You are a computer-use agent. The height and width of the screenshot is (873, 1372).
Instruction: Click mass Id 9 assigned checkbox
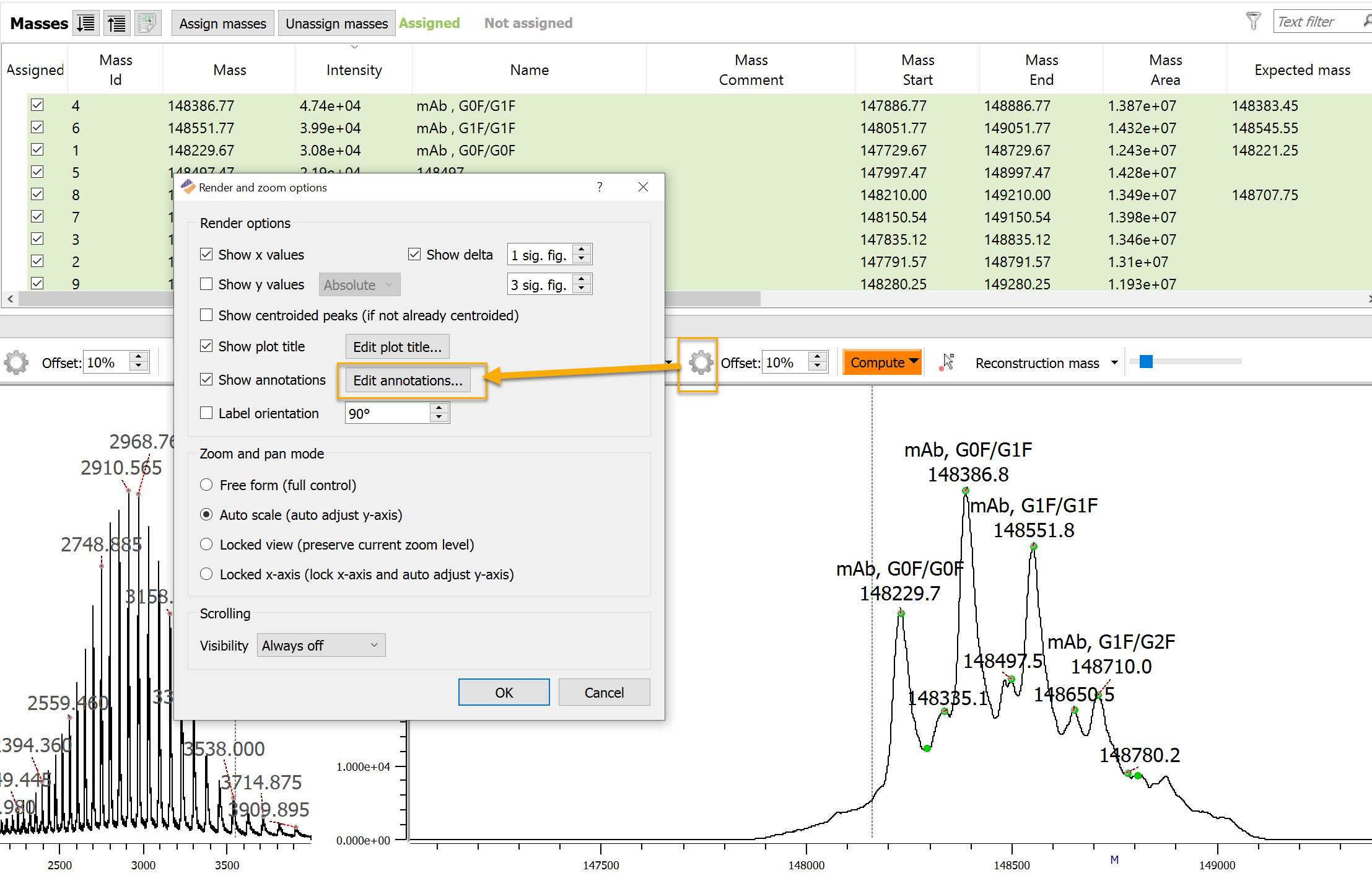pos(37,283)
